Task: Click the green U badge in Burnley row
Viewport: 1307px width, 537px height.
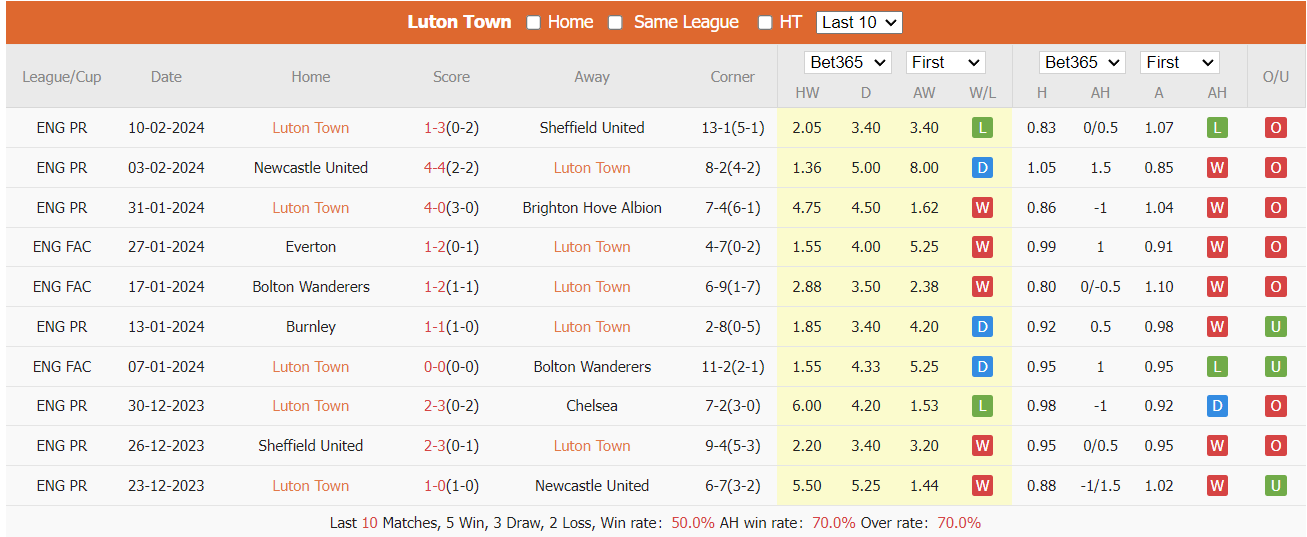Action: coord(1276,327)
